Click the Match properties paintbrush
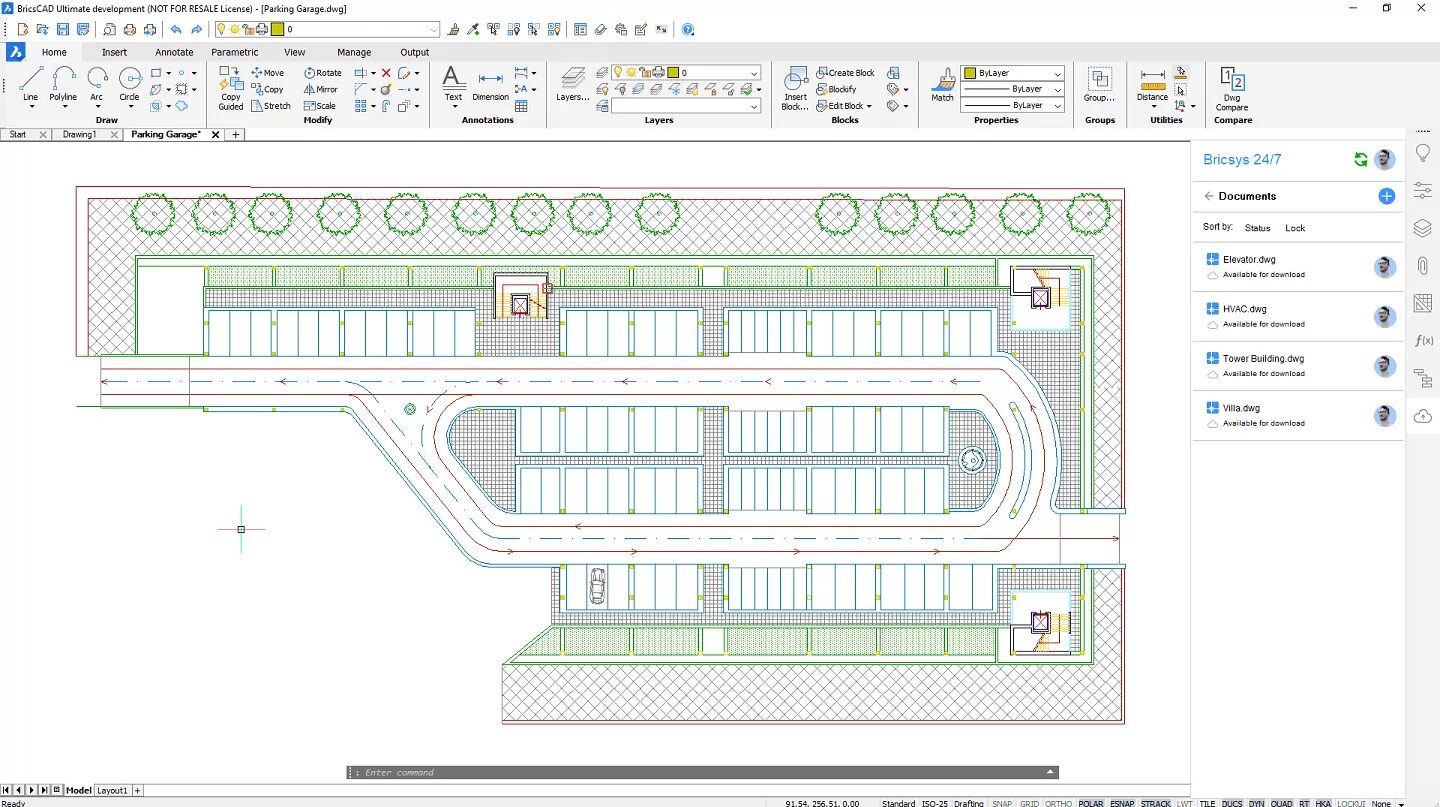Viewport: 1440px width, 807px height. [x=943, y=85]
